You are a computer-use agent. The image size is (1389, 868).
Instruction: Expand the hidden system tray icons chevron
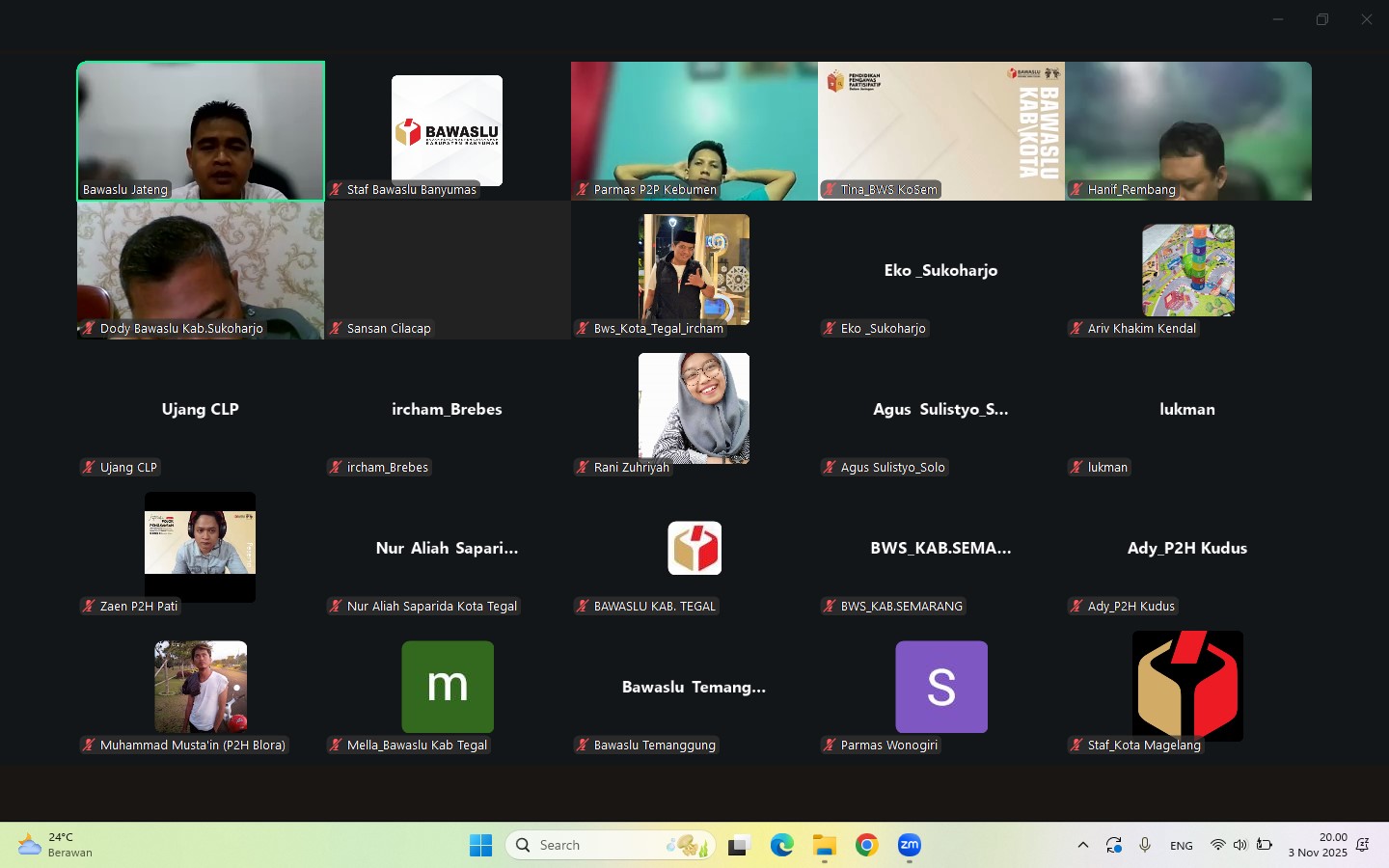point(1082,846)
